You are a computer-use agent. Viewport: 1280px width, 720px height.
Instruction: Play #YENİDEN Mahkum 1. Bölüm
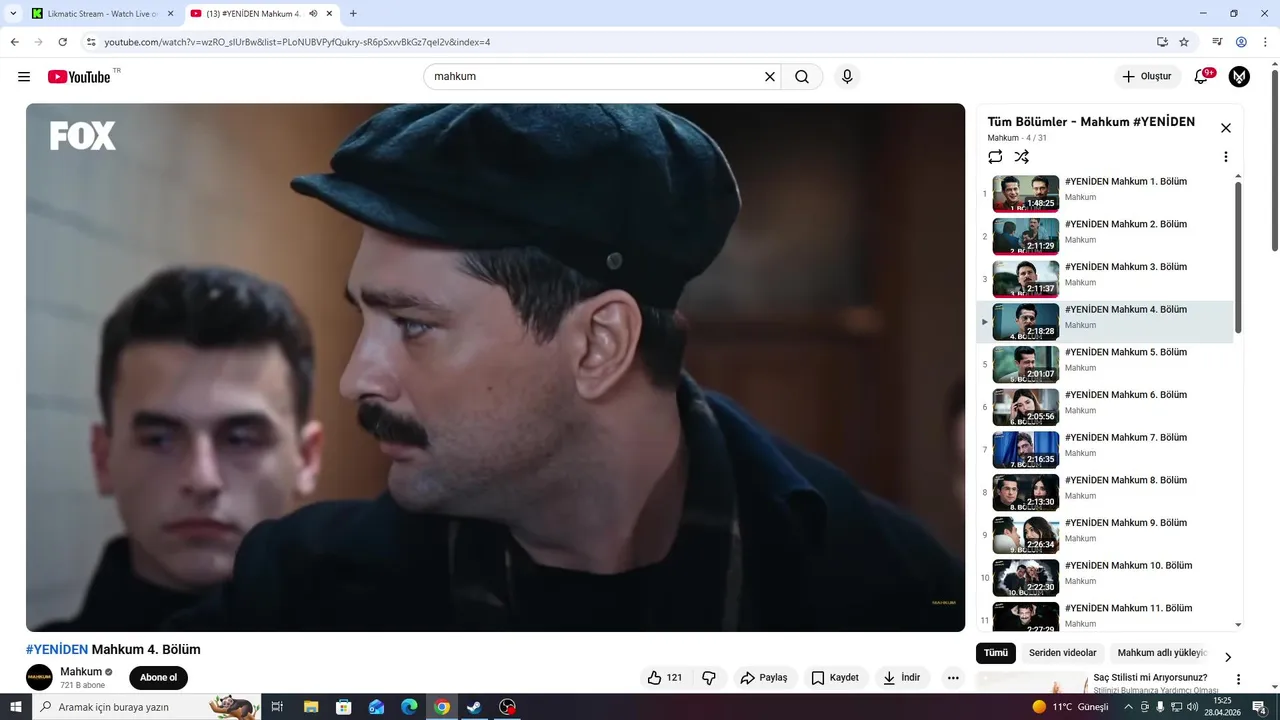pyautogui.click(x=1106, y=194)
